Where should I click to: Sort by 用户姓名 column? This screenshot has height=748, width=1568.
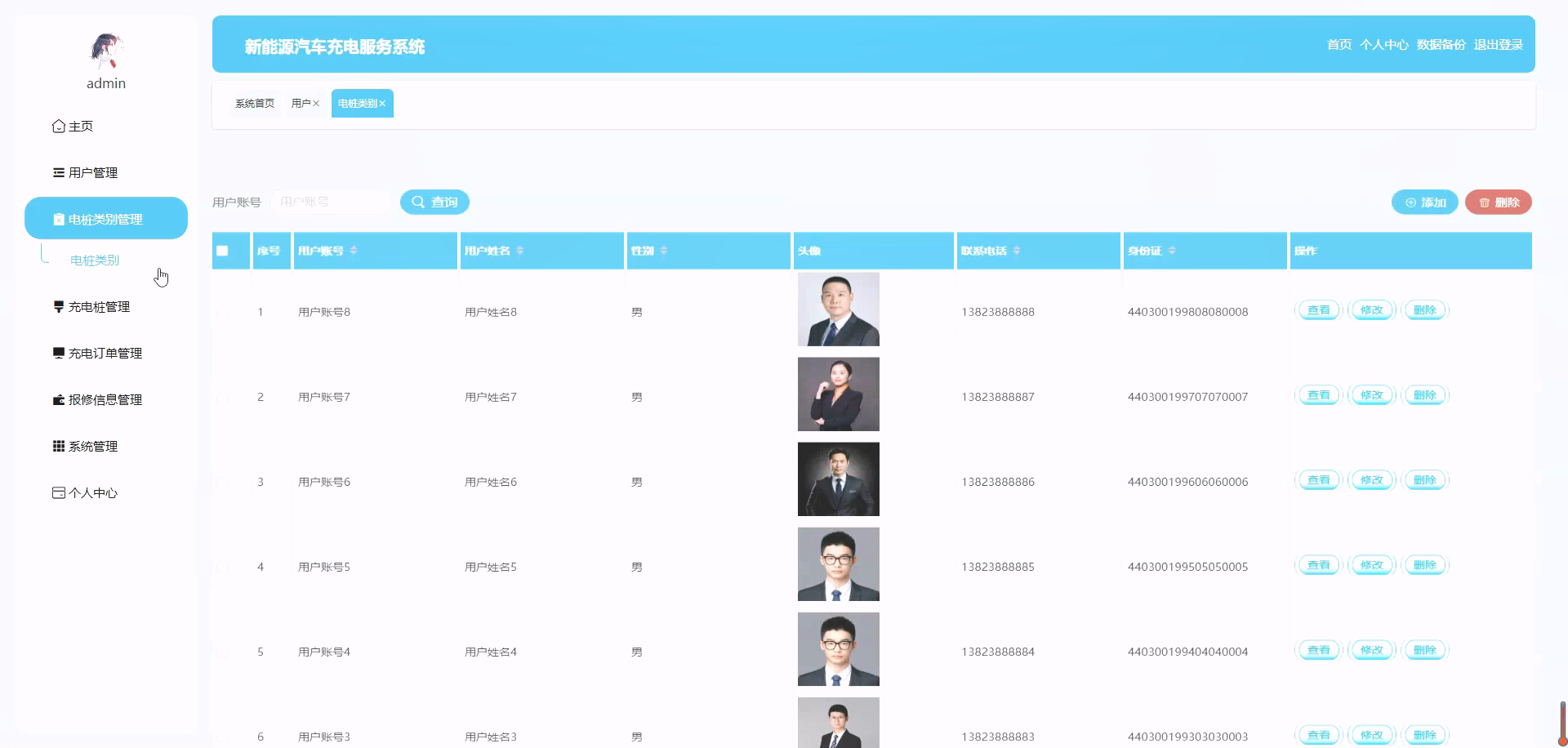(x=520, y=250)
